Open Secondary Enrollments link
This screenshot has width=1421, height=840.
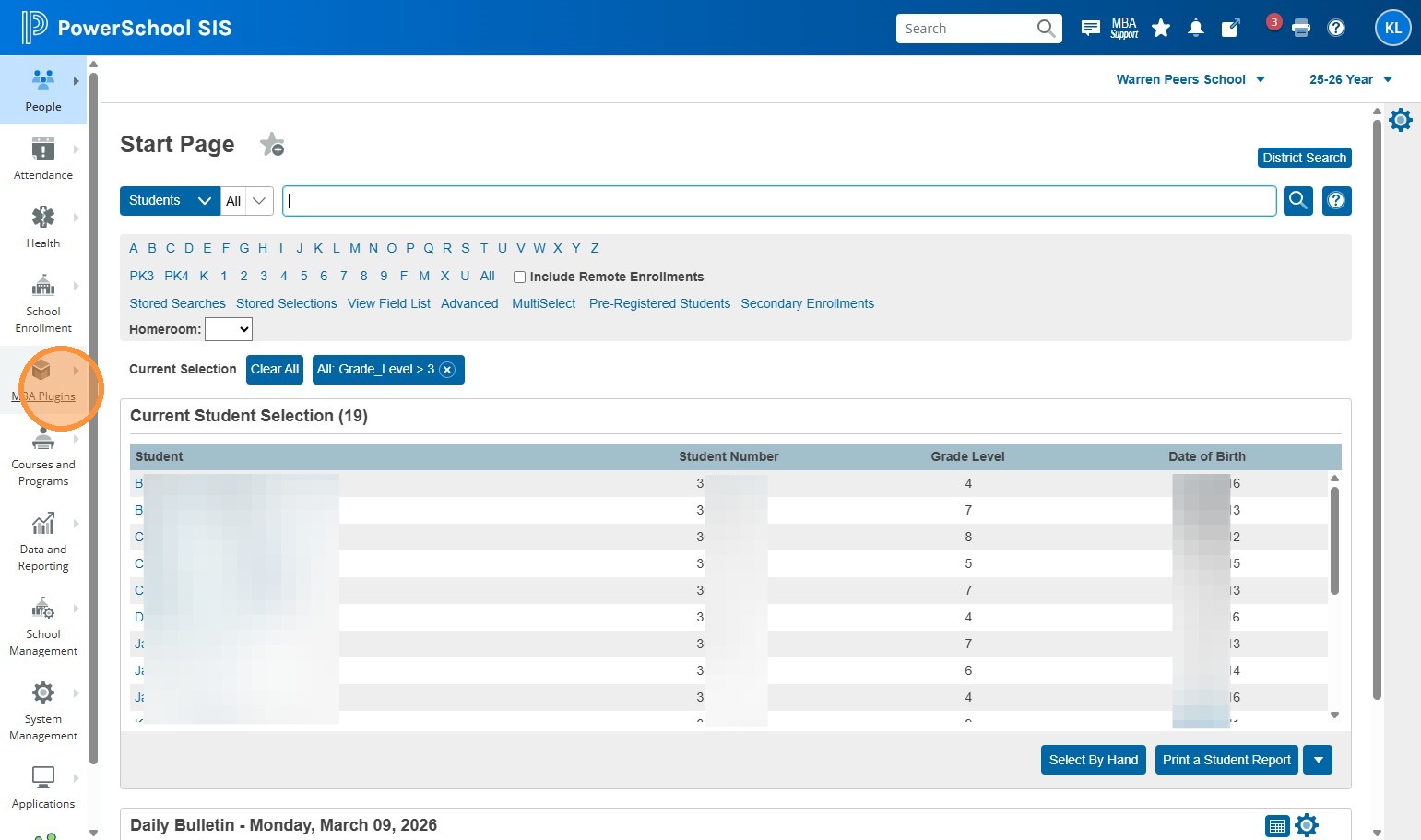(808, 303)
